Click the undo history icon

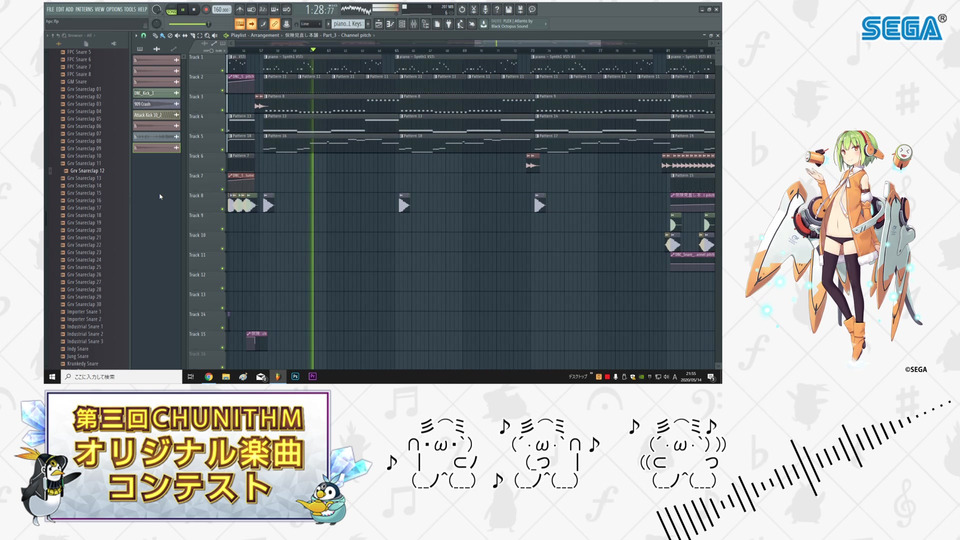[462, 9]
